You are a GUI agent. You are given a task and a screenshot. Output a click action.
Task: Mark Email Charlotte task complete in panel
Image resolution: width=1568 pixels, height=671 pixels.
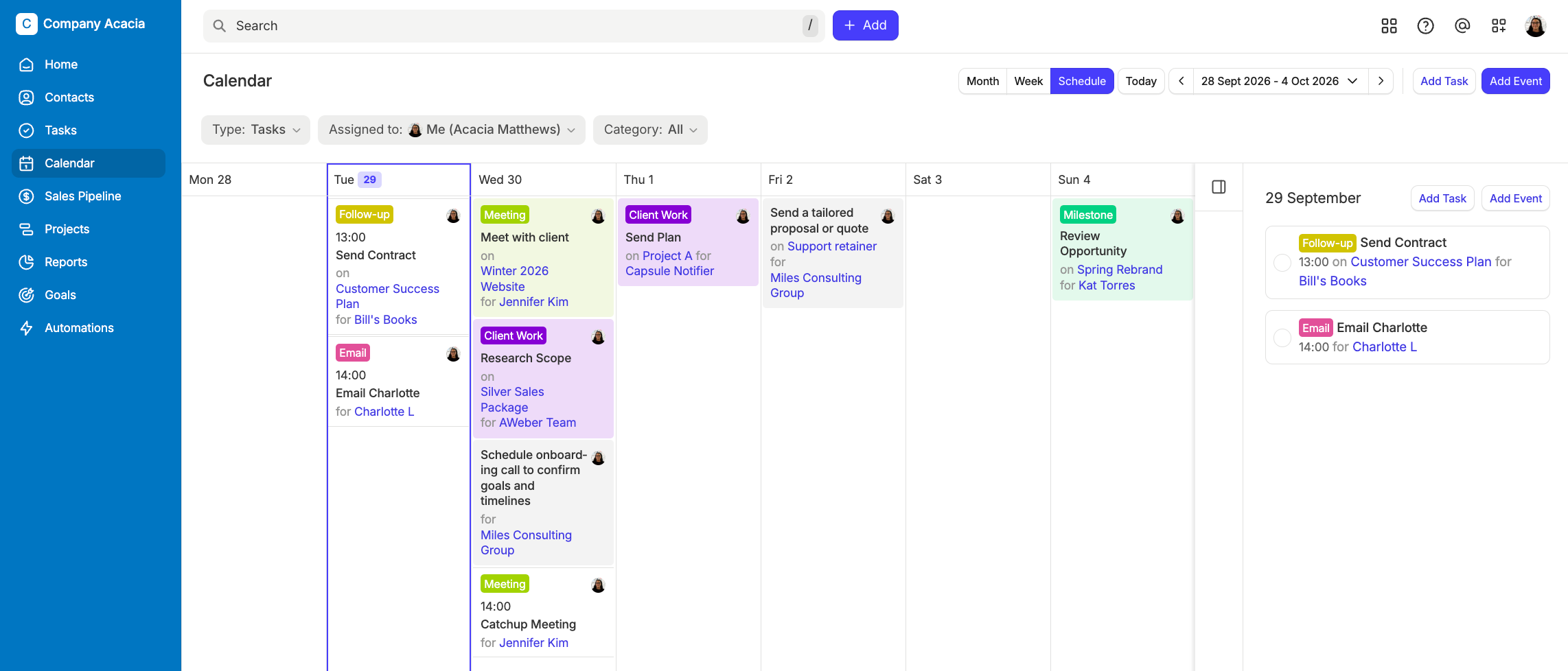tap(1282, 338)
